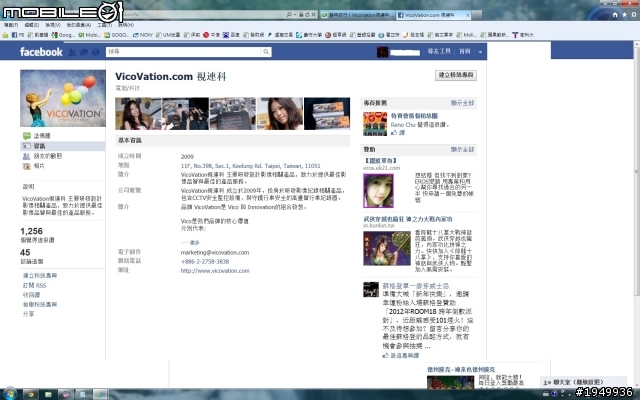Open GOGO... bookmark in favorites bar
The height and width of the screenshot is (400, 640).
[117, 35]
